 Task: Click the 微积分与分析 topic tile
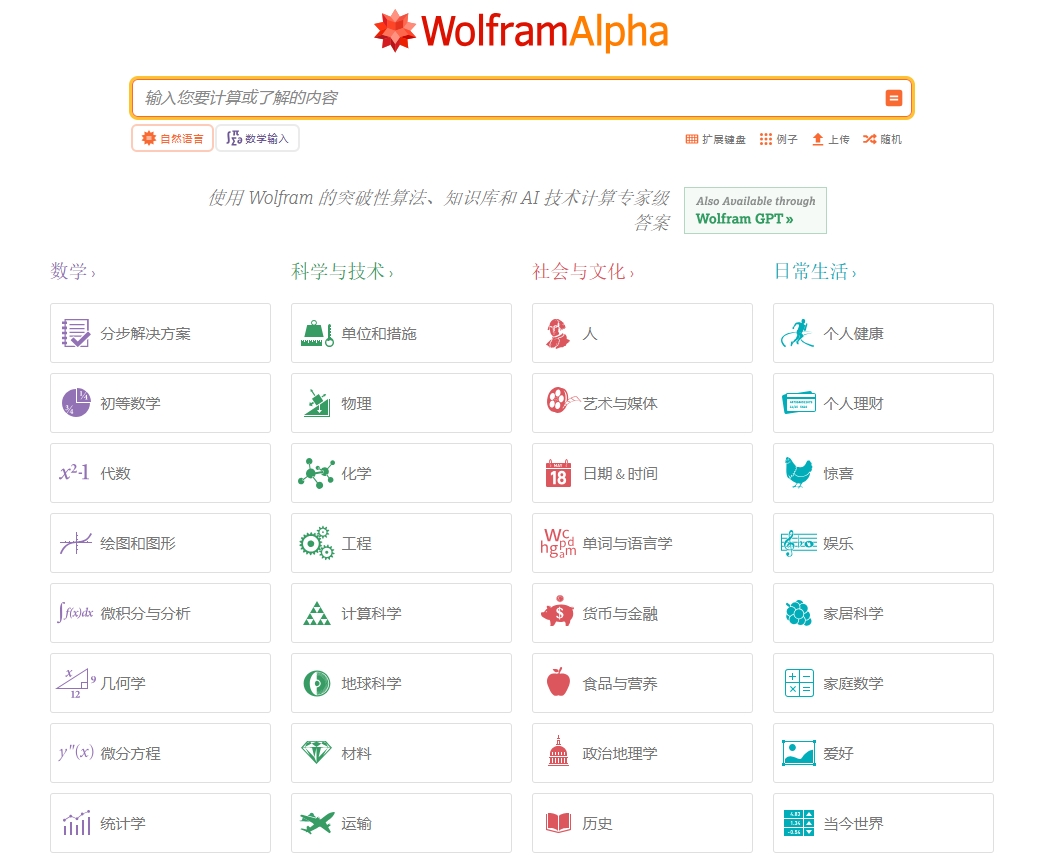(160, 613)
